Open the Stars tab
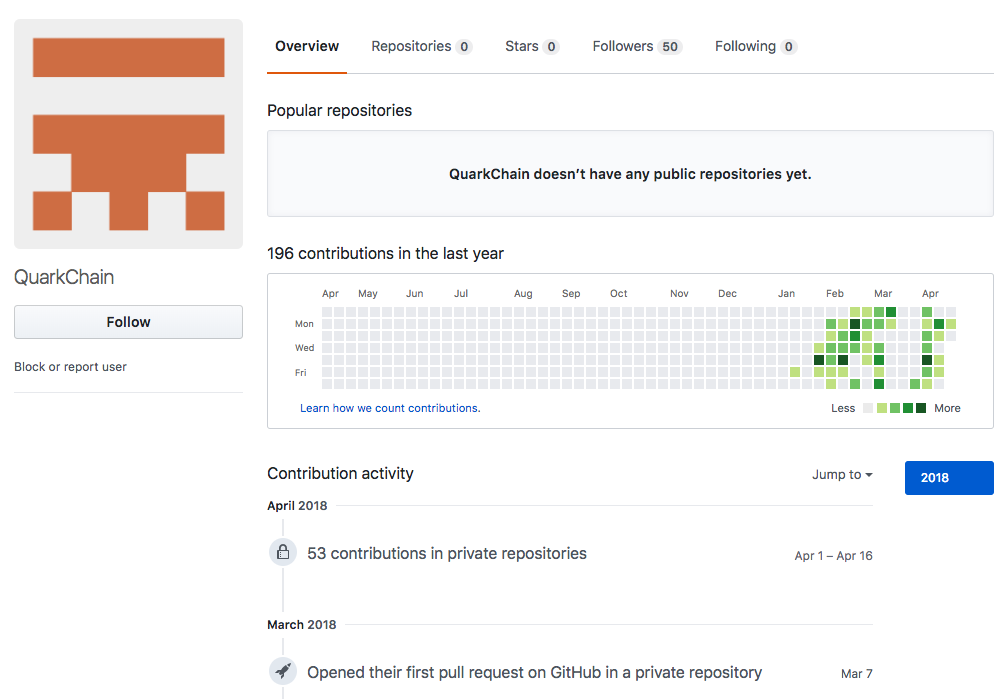 point(521,46)
